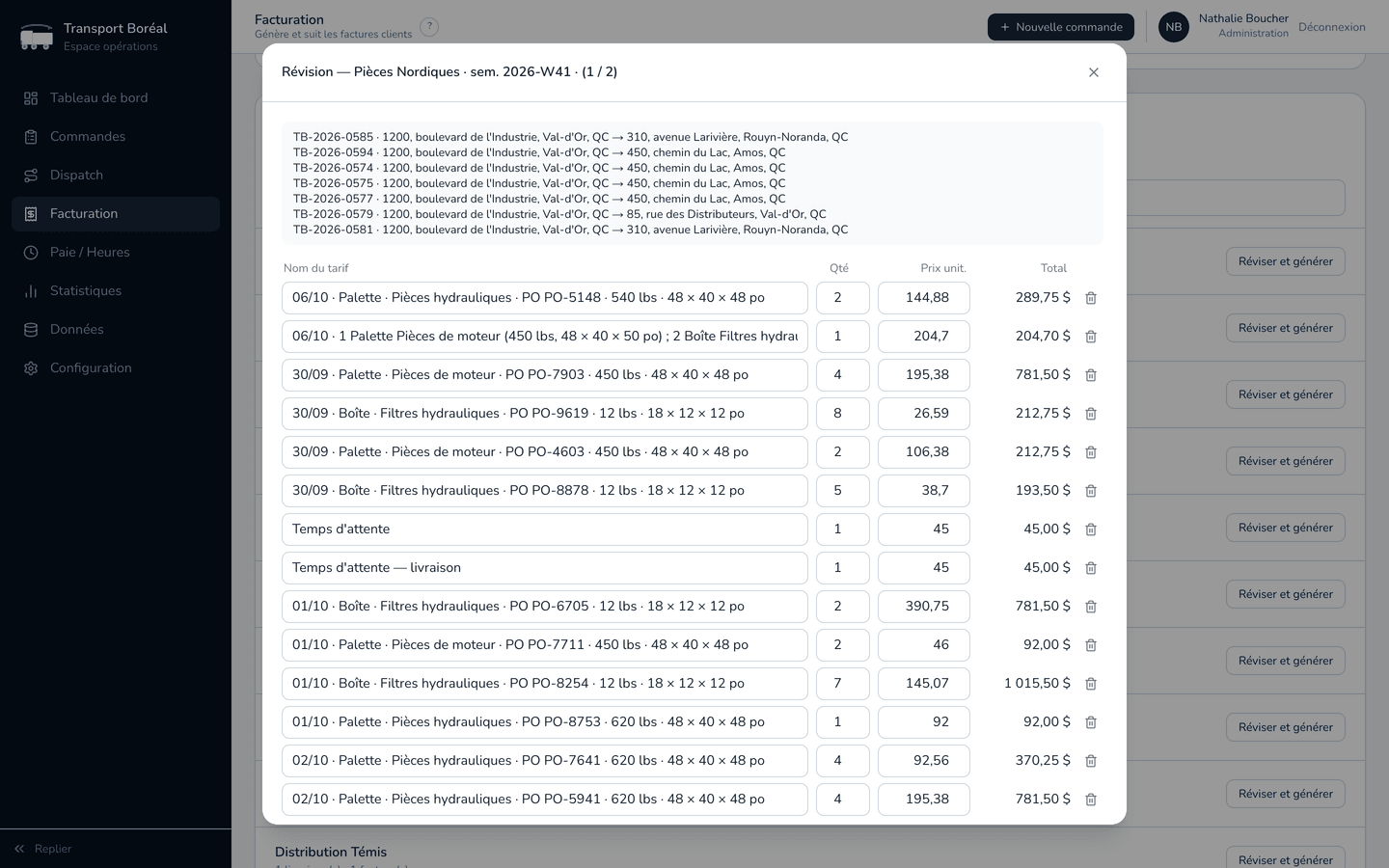1389x868 pixels.
Task: Click the "Prix unit." column header
Action: click(943, 268)
